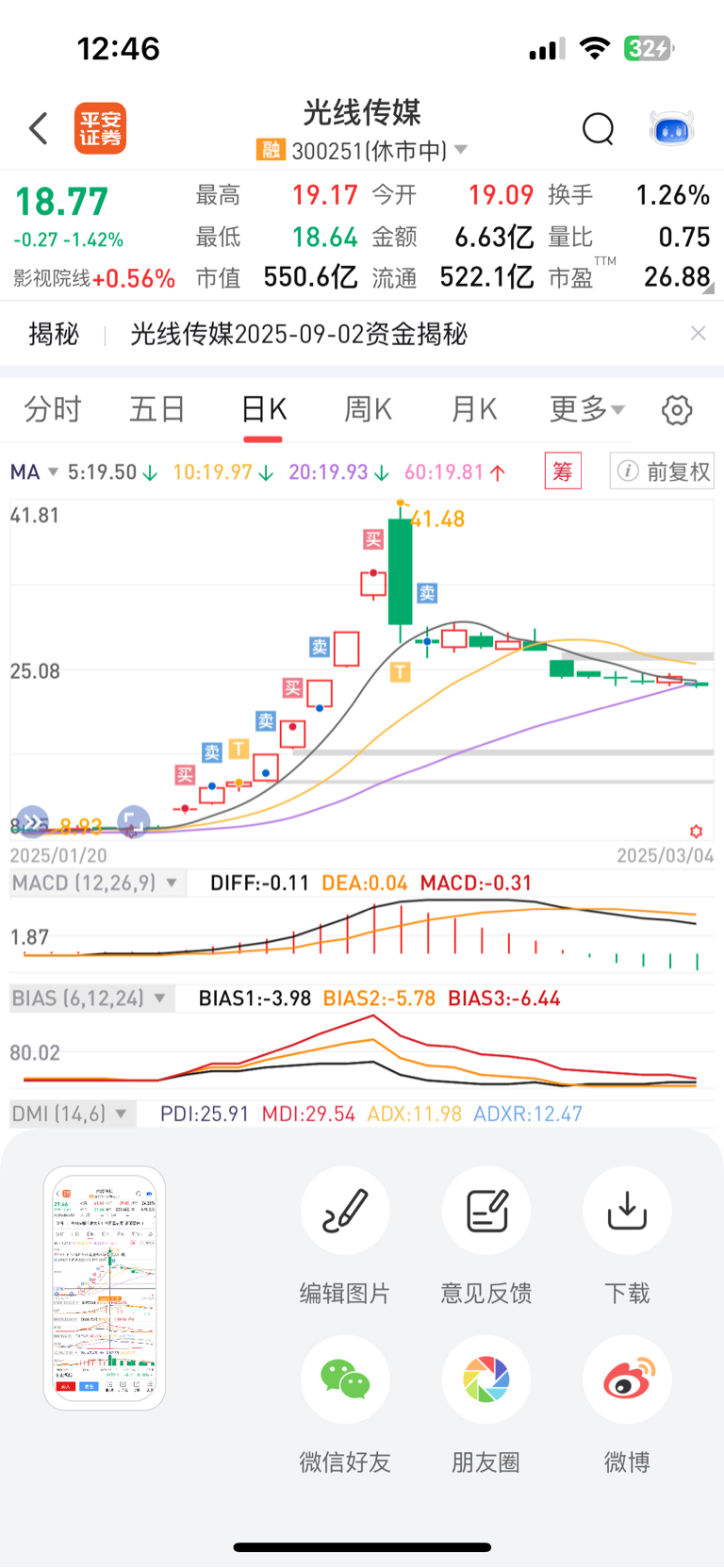Share to 微博 Weibo icon
Screen dimensions: 724x1568
pyautogui.click(x=627, y=1379)
